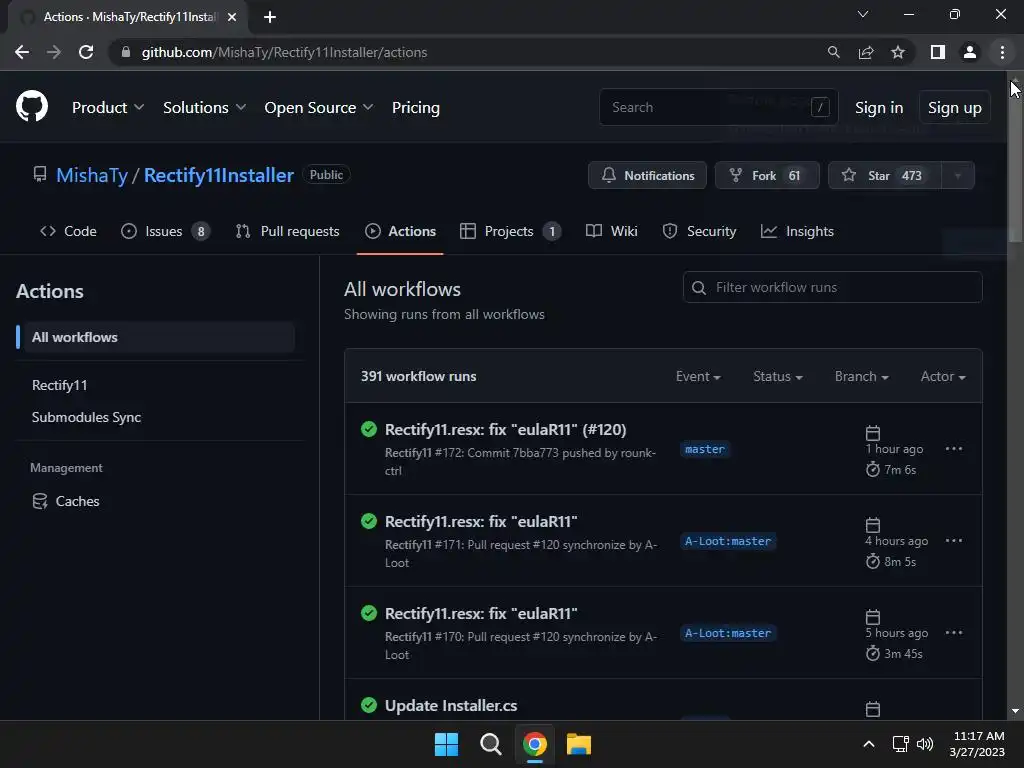Switch to the Projects tab
This screenshot has height=768, width=1024.
click(x=511, y=231)
